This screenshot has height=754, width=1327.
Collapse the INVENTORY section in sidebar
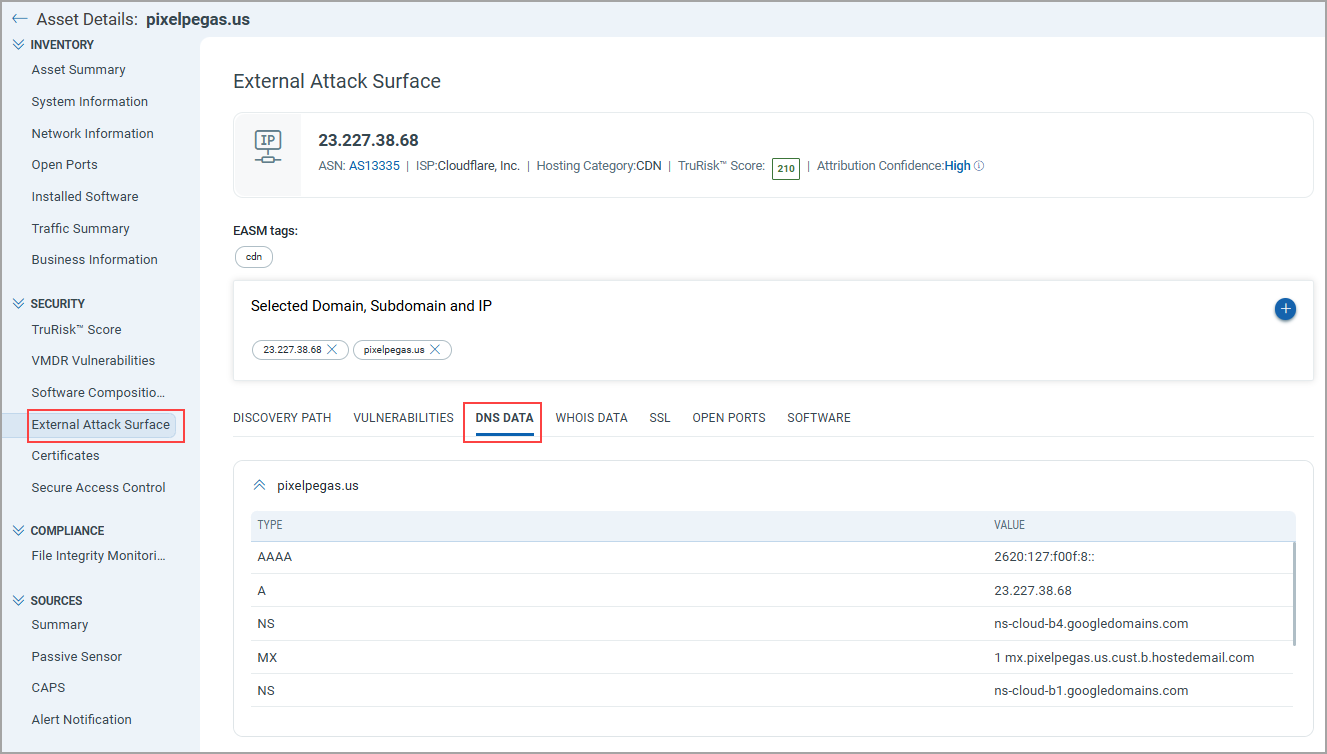(x=16, y=43)
